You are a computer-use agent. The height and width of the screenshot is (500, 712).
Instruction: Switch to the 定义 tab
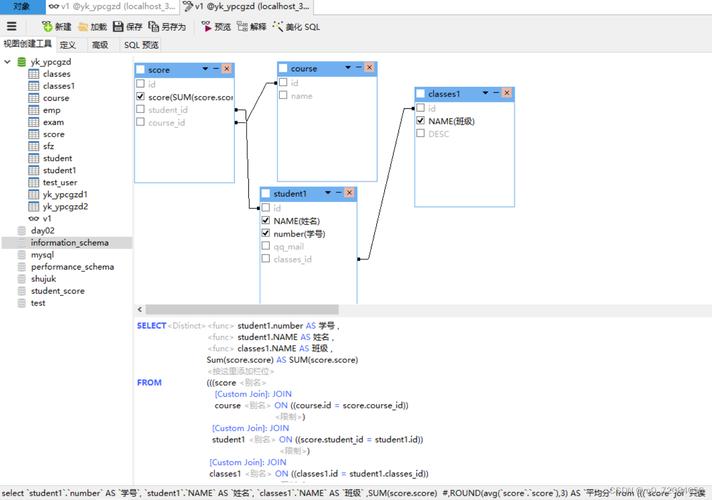coord(68,45)
